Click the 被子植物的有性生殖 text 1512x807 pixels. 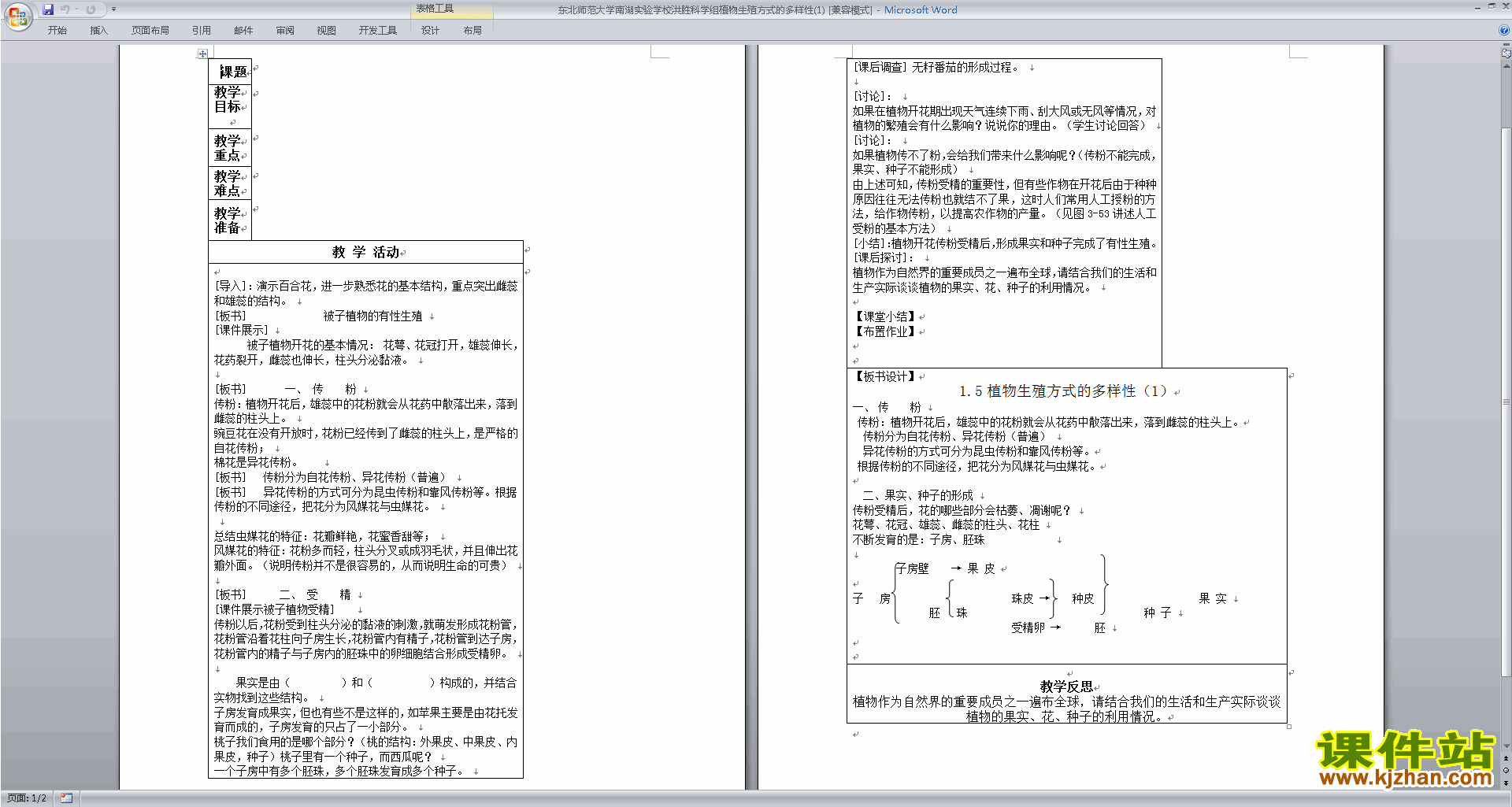pyautogui.click(x=372, y=316)
